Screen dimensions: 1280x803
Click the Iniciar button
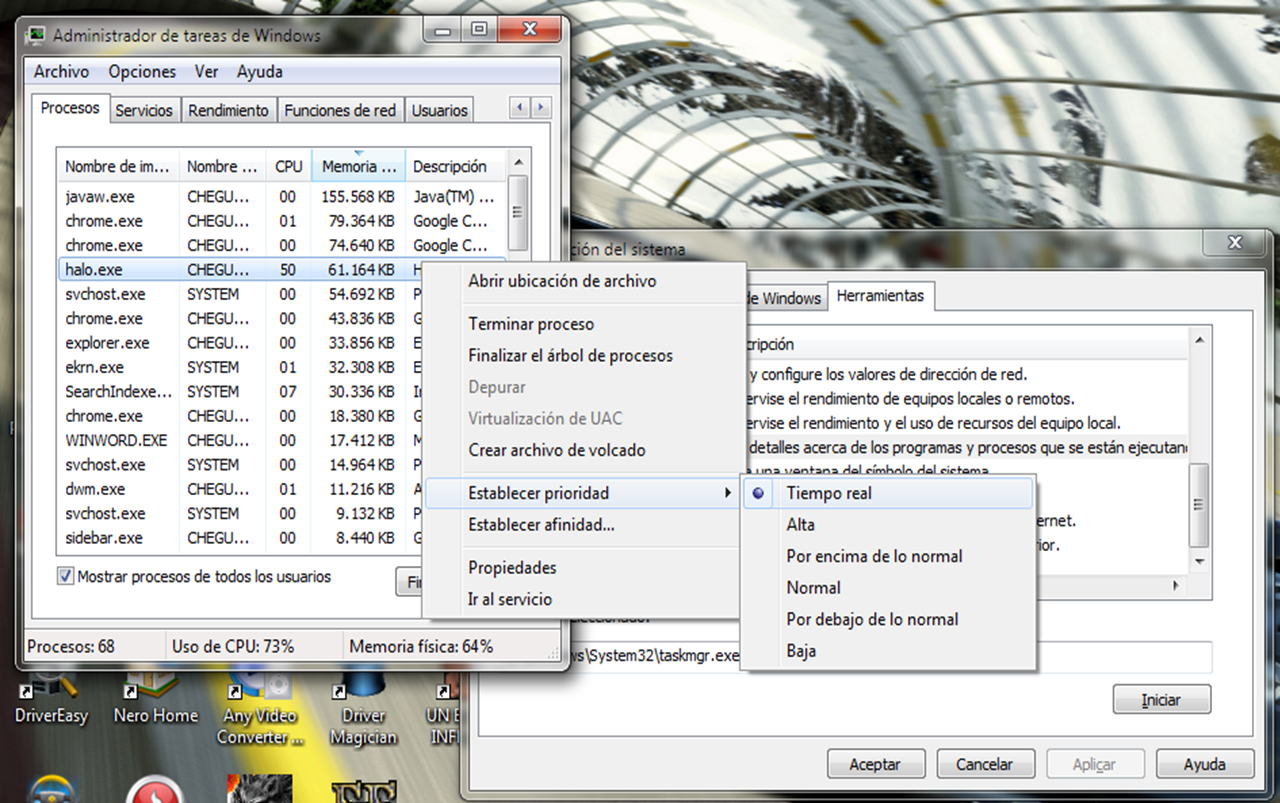(x=1161, y=700)
